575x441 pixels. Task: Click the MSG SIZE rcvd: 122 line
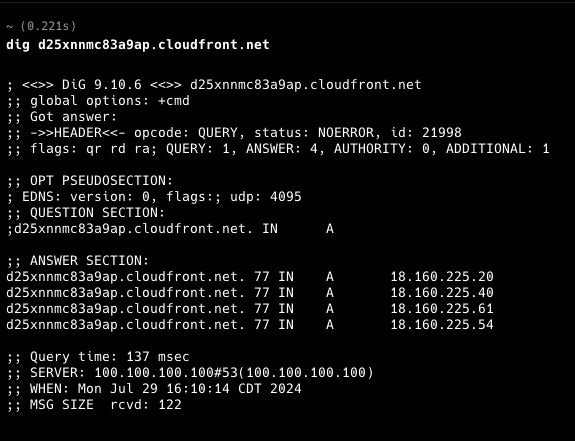(x=94, y=405)
